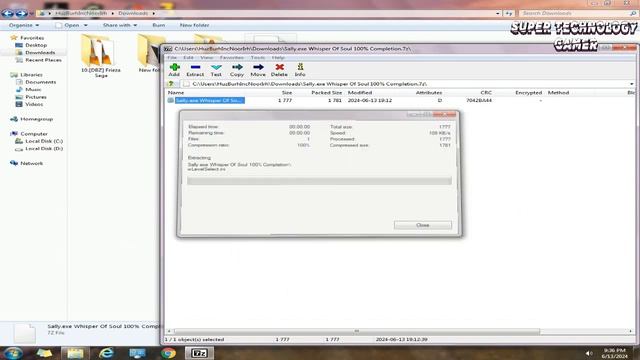Open the Edit menu in 7-Zip
Viewport: 640px width, 360px height.
coord(188,58)
